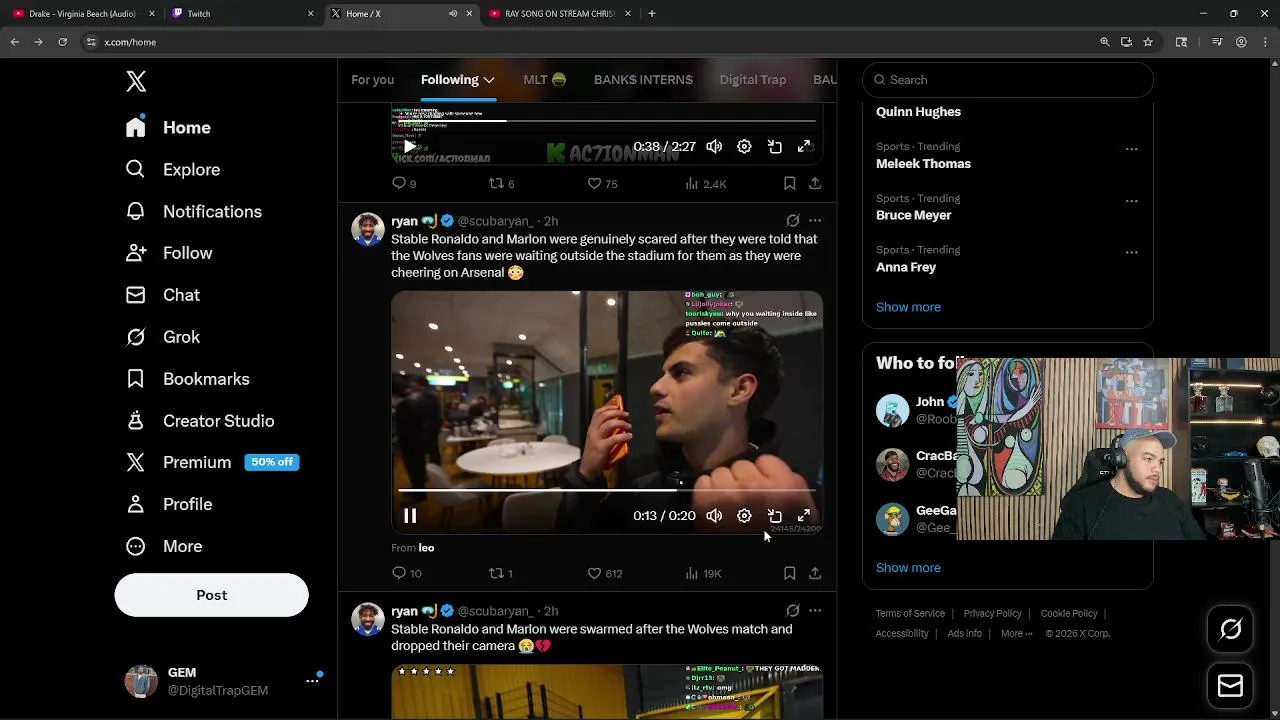Open the messages floating button
The height and width of the screenshot is (720, 1280).
(x=1230, y=686)
